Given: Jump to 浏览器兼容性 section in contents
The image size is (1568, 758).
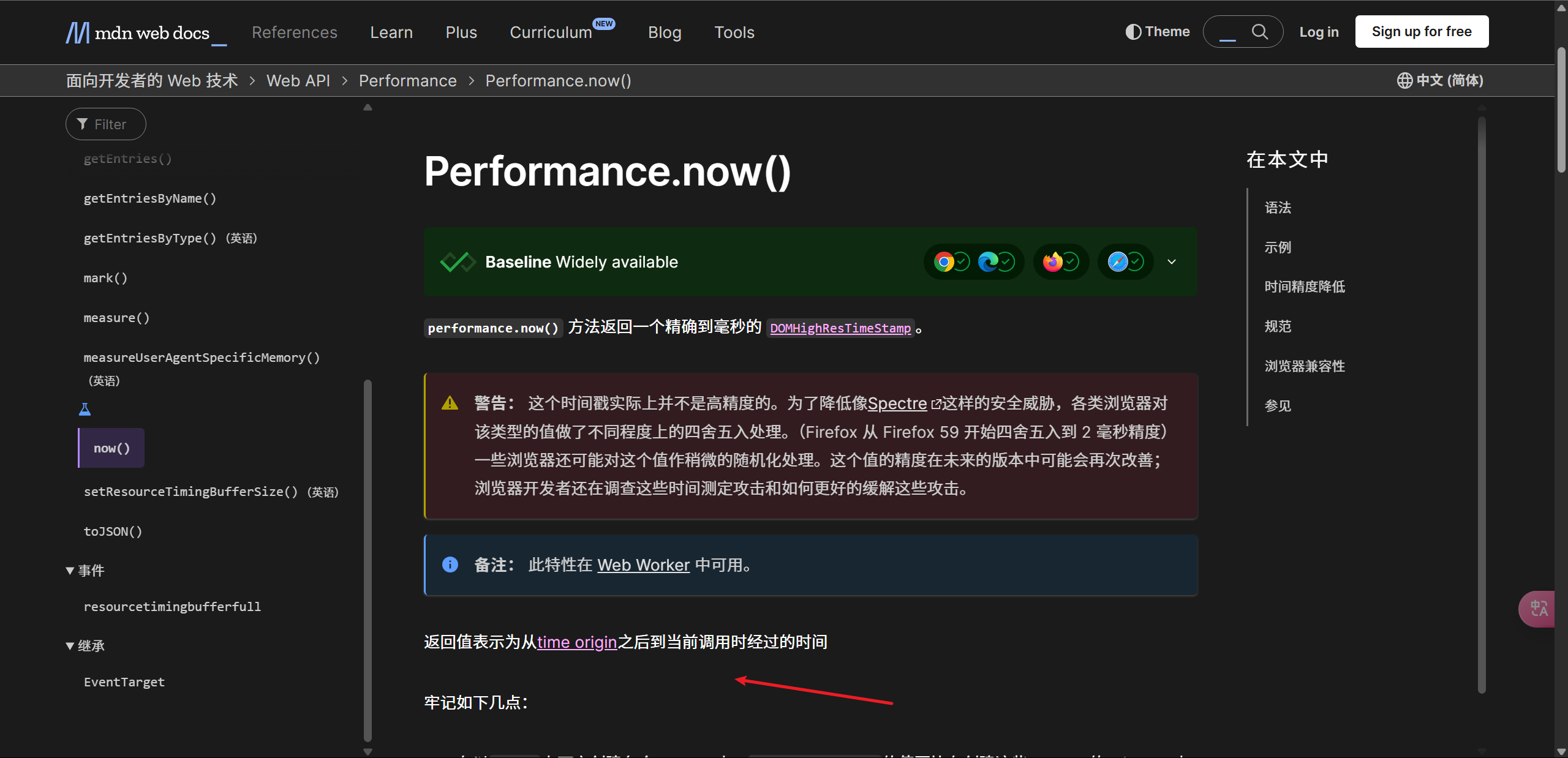Looking at the screenshot, I should click(1305, 366).
